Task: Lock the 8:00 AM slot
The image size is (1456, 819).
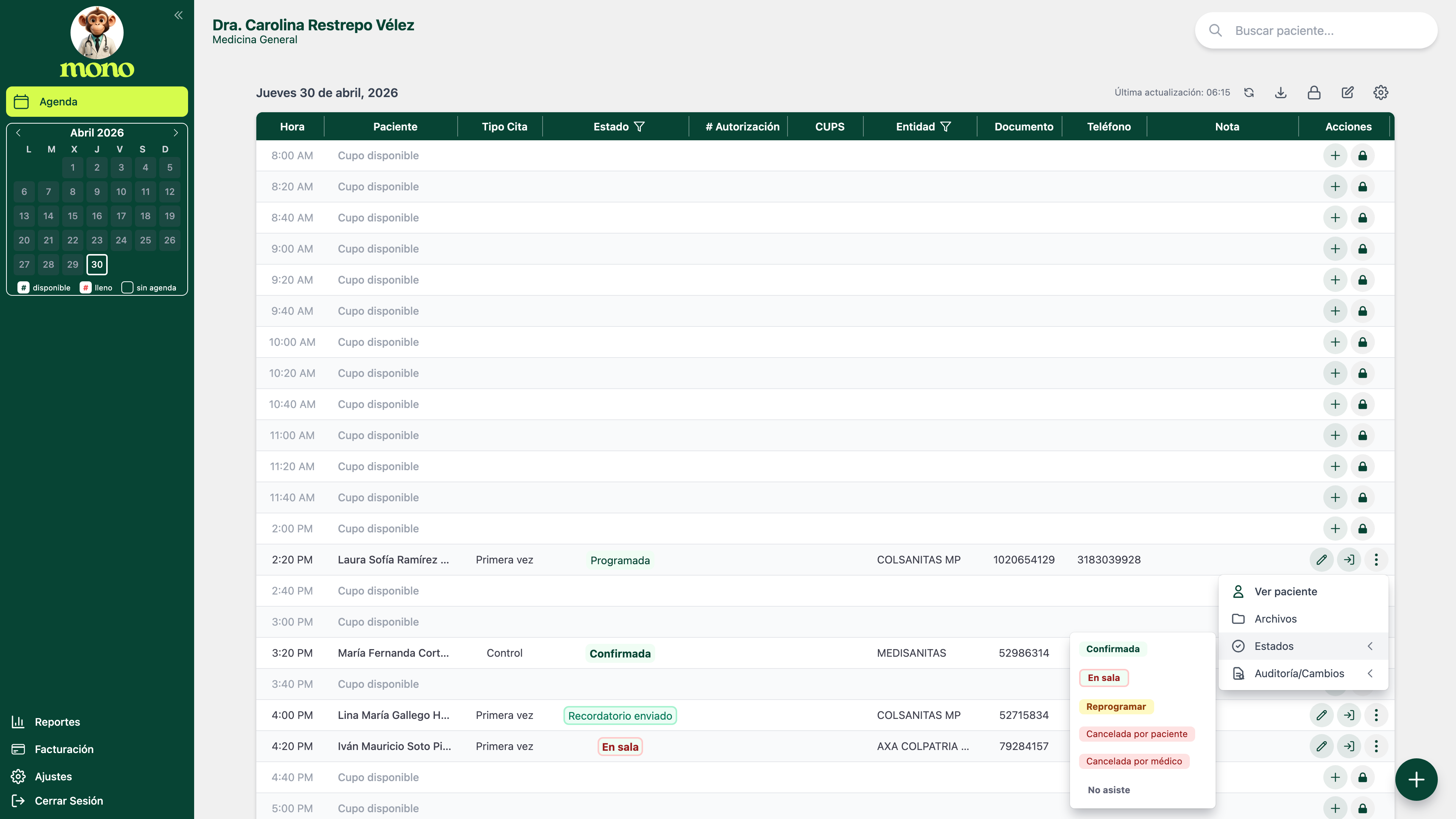Action: (x=1363, y=155)
